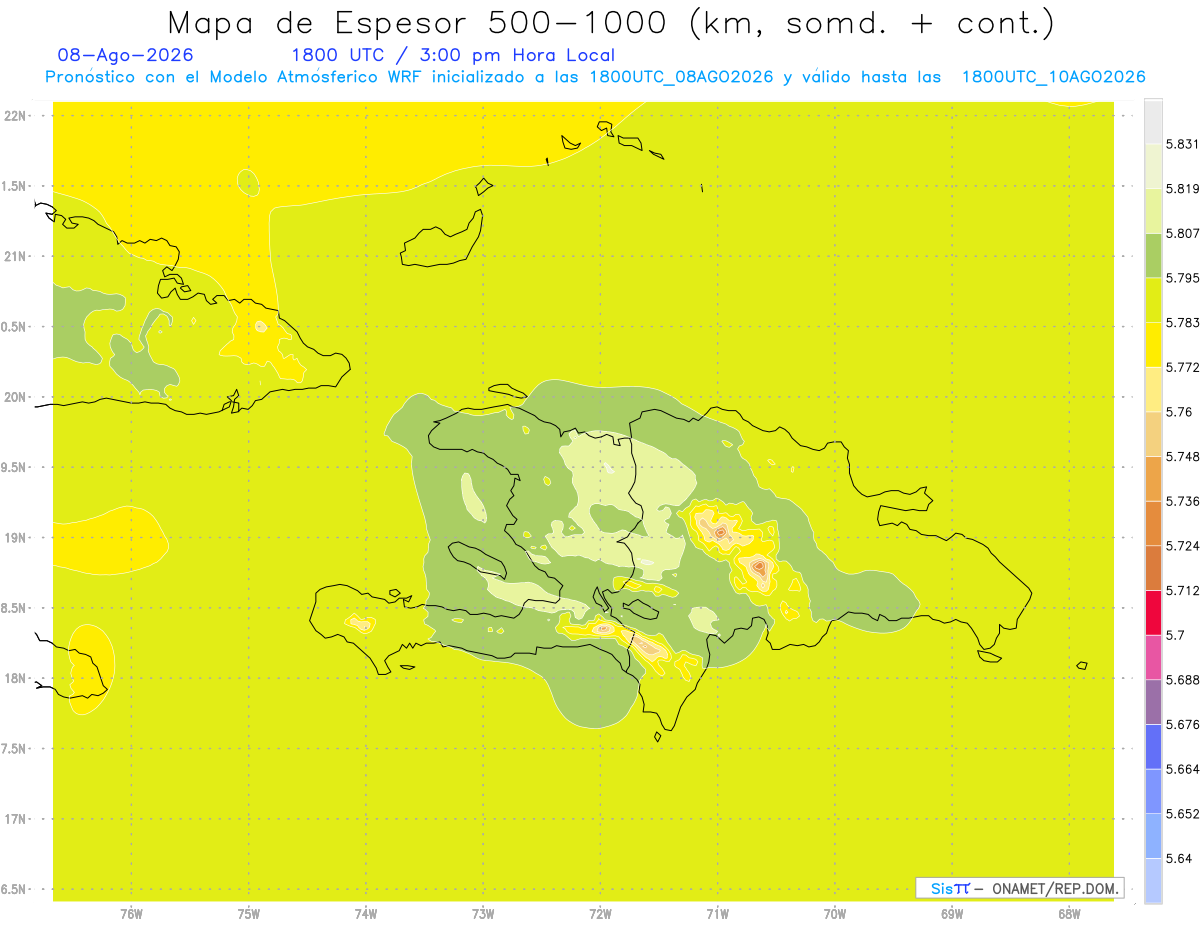Click the '19N' latitude label

coord(17,538)
